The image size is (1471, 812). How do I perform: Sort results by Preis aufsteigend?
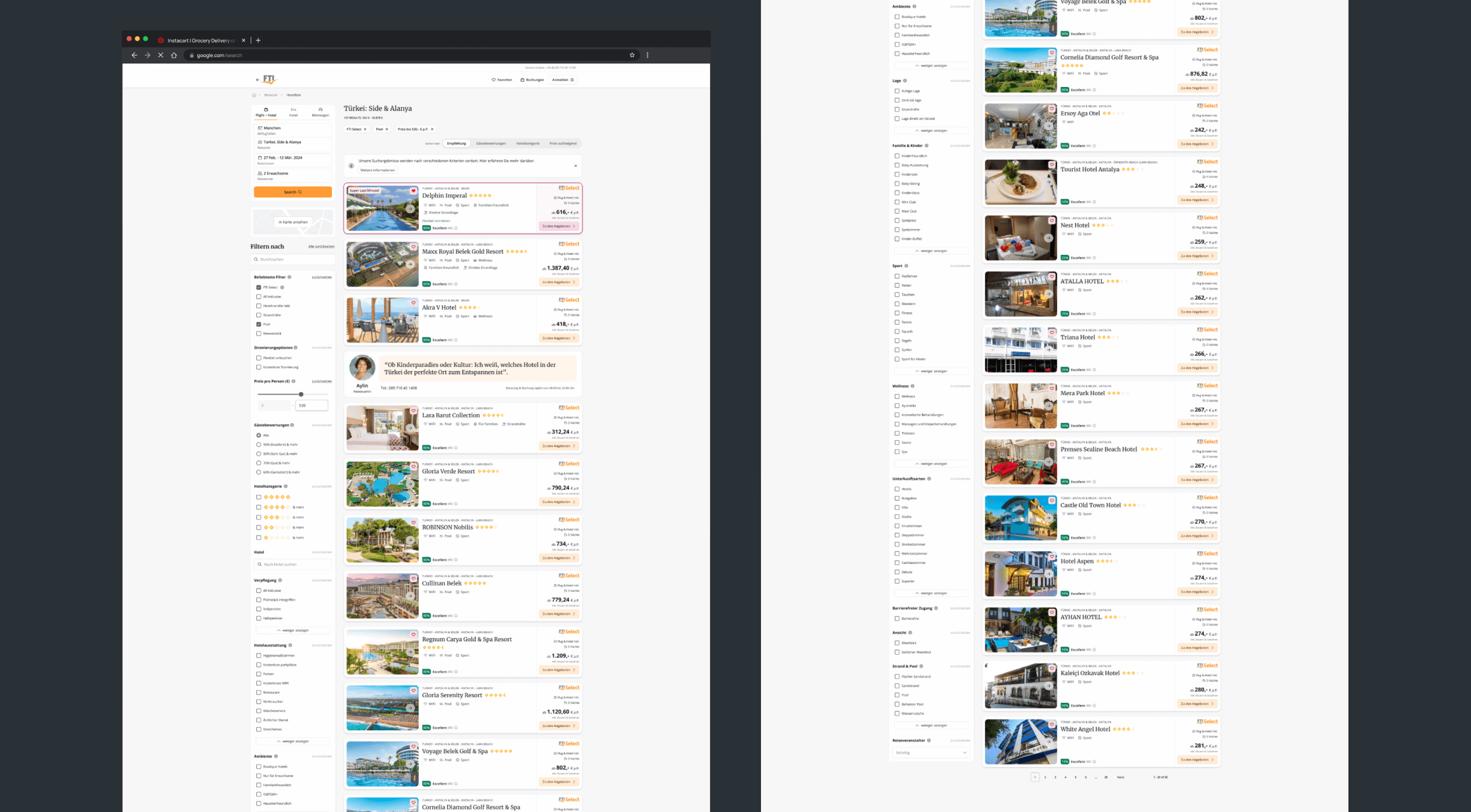click(x=563, y=143)
